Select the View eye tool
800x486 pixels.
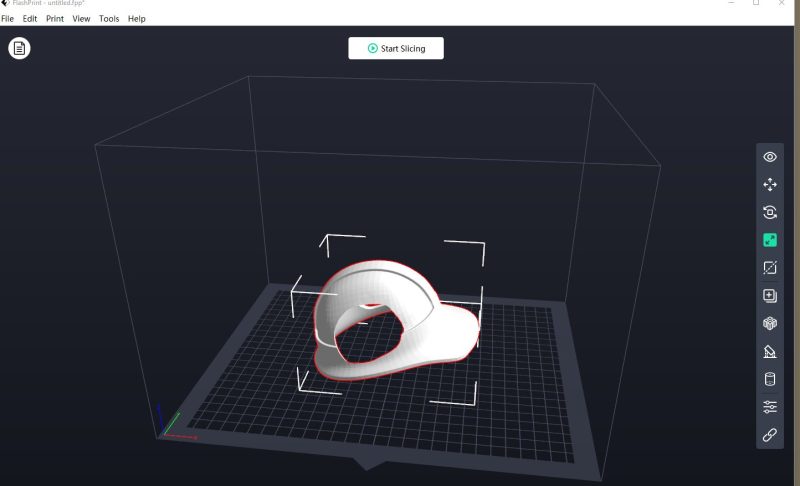tap(770, 157)
